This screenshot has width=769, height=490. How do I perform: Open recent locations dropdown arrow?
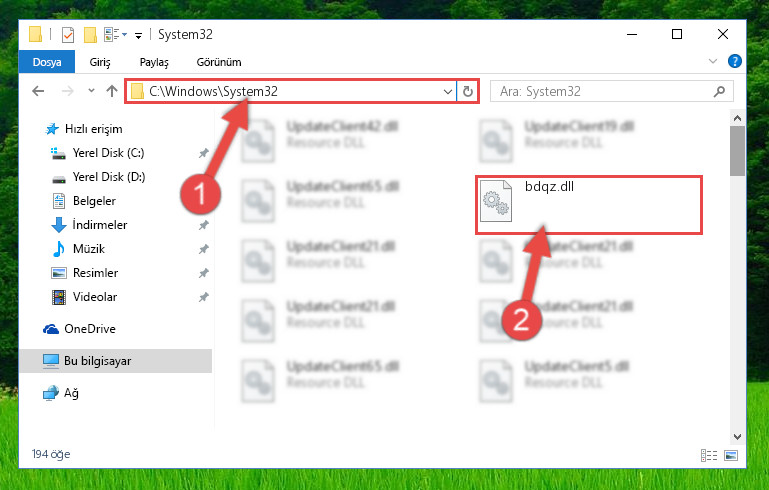(x=91, y=91)
